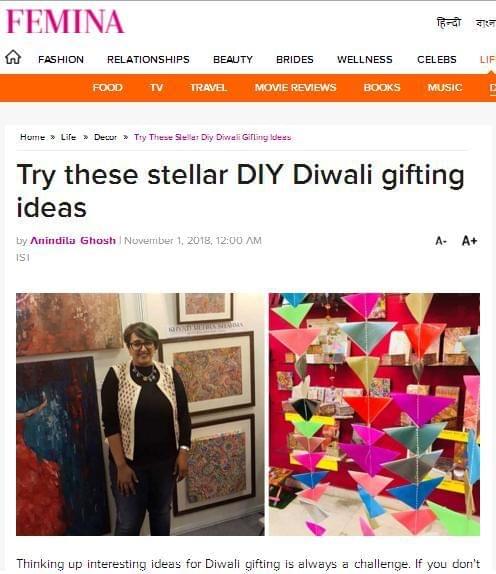The image size is (496, 574).
Task: Switch site language to Hindi
Action: click(x=449, y=23)
